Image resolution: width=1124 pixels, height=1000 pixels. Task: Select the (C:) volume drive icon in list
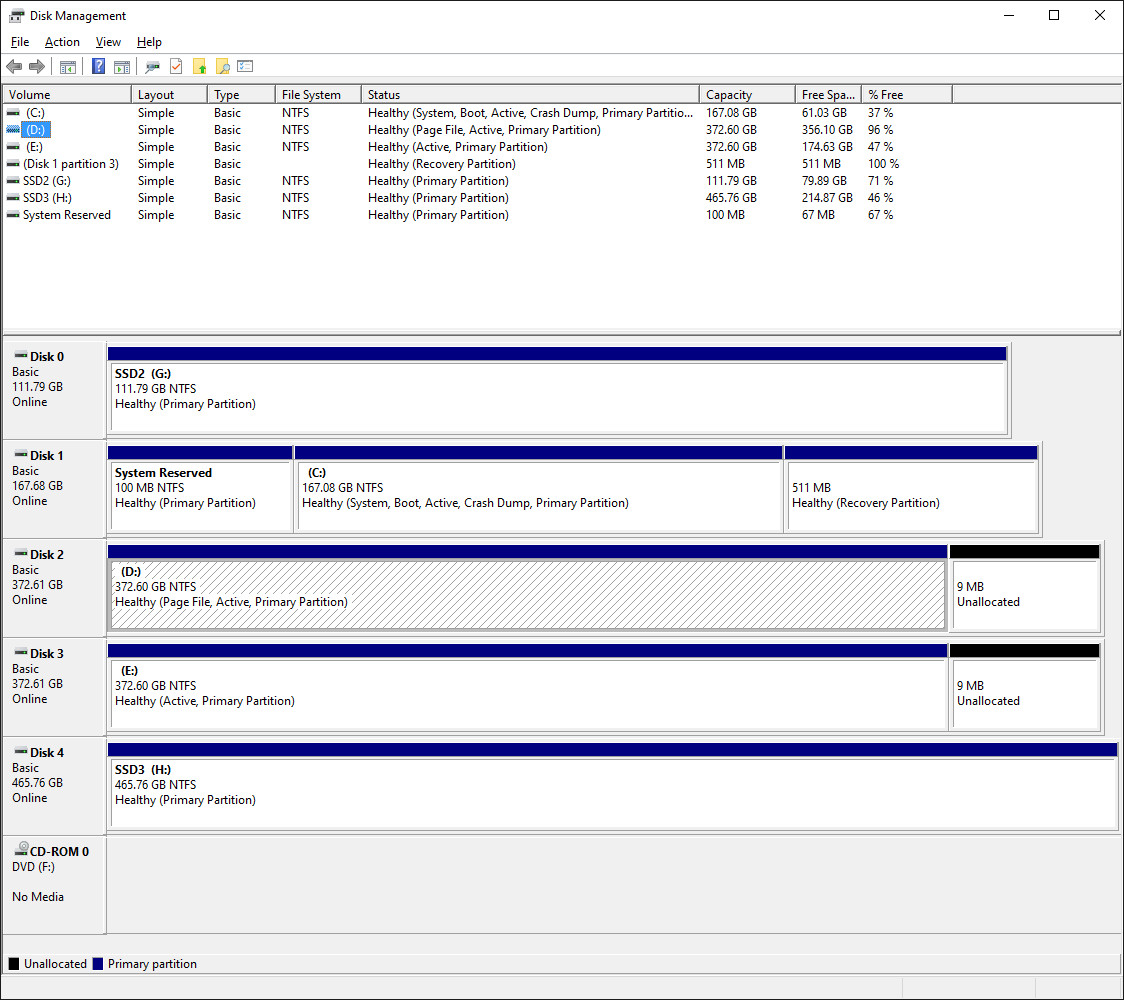[13, 113]
